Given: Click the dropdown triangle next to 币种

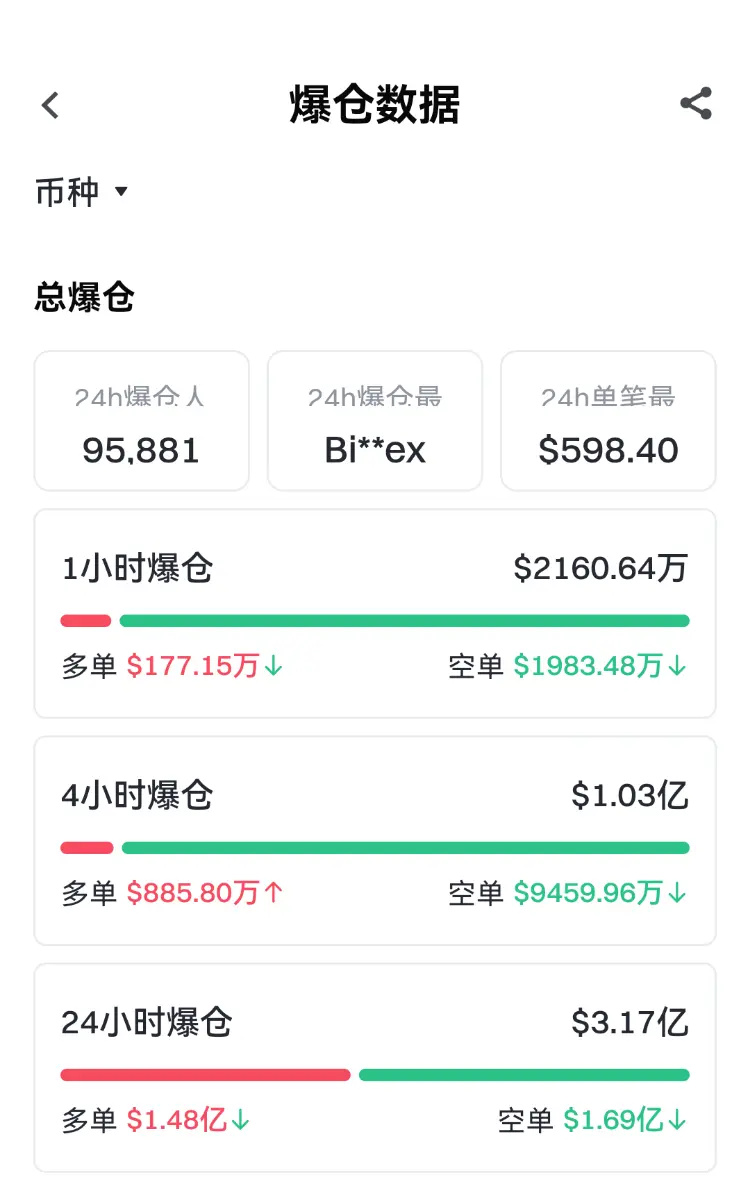Looking at the screenshot, I should coord(121,191).
